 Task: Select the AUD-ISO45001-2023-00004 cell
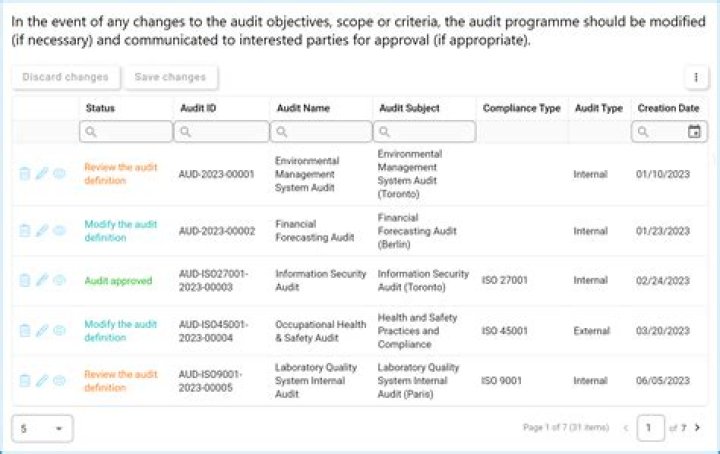tap(214, 331)
